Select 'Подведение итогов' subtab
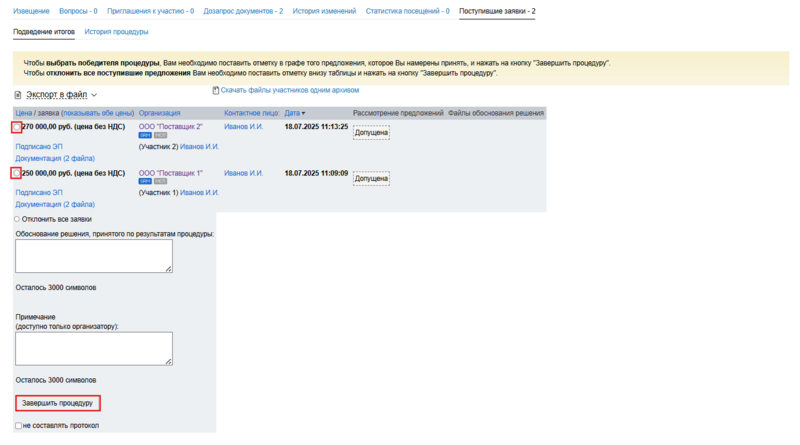Screen dimensions: 800x445 coord(44,32)
